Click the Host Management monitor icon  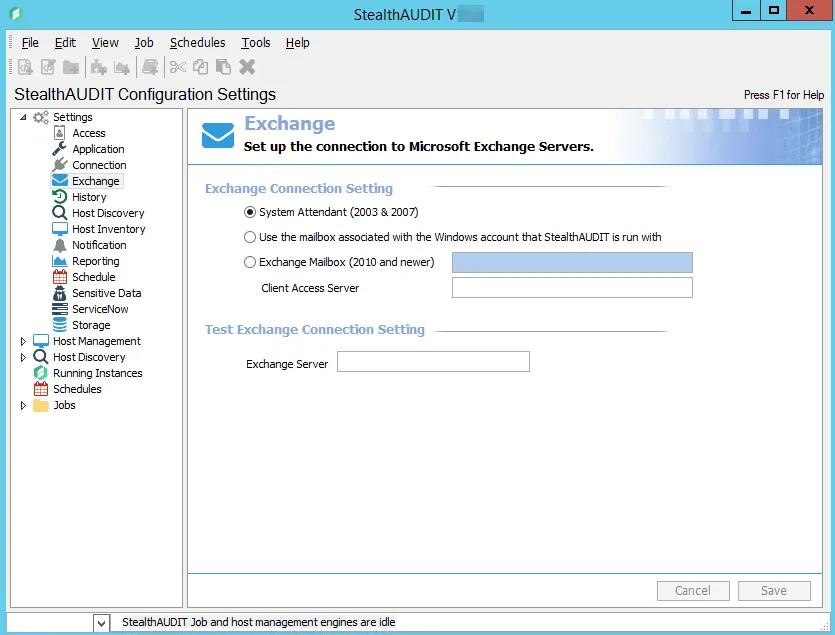40,341
